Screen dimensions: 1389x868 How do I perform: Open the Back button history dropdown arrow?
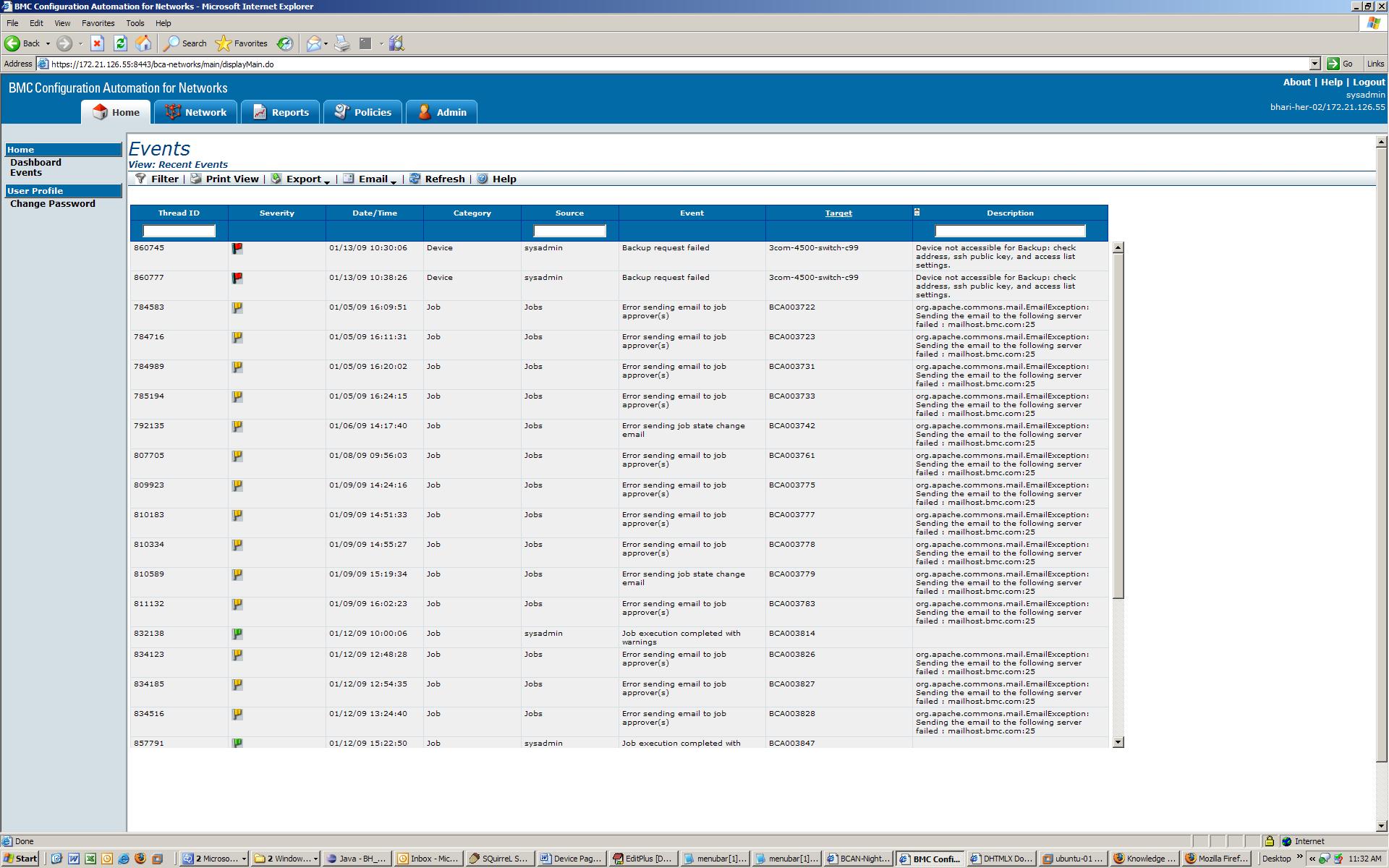[x=48, y=43]
